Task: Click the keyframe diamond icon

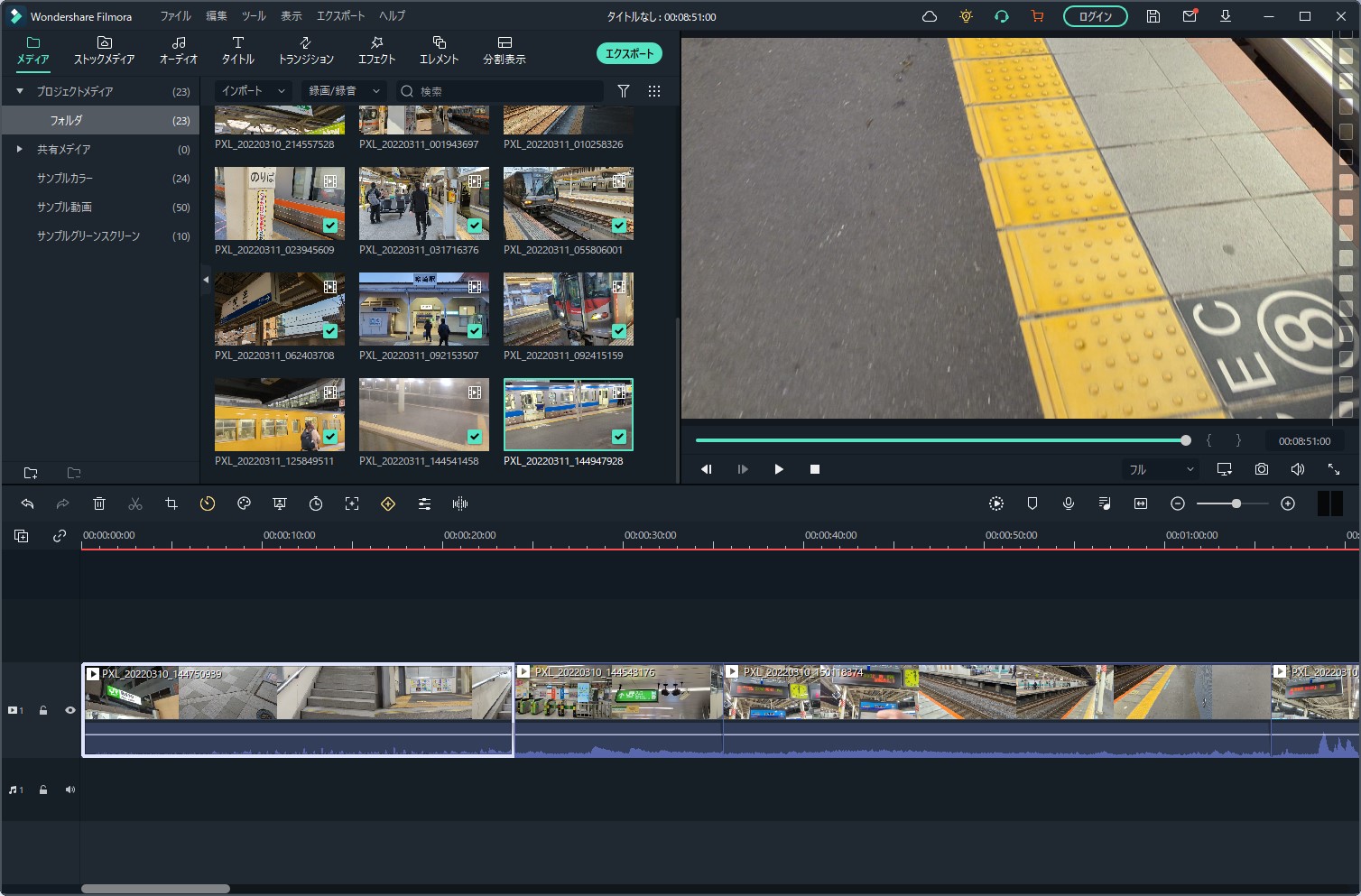Action: click(x=388, y=503)
